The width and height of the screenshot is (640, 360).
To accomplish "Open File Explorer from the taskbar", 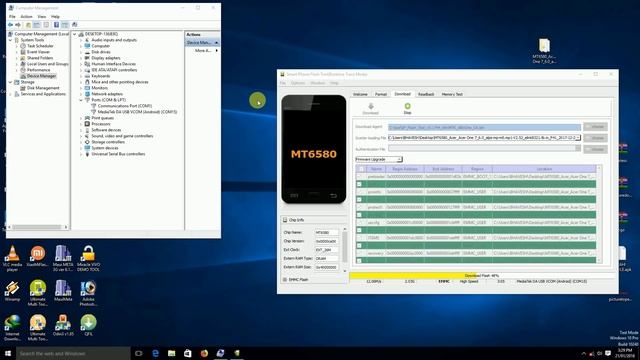I will pyautogui.click(x=171, y=353).
